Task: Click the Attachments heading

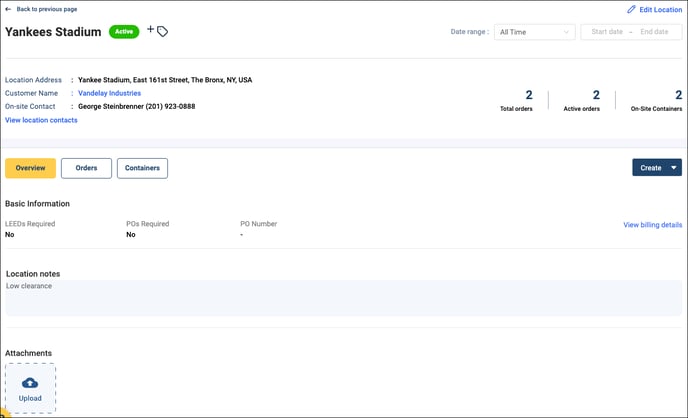Action: (29, 353)
